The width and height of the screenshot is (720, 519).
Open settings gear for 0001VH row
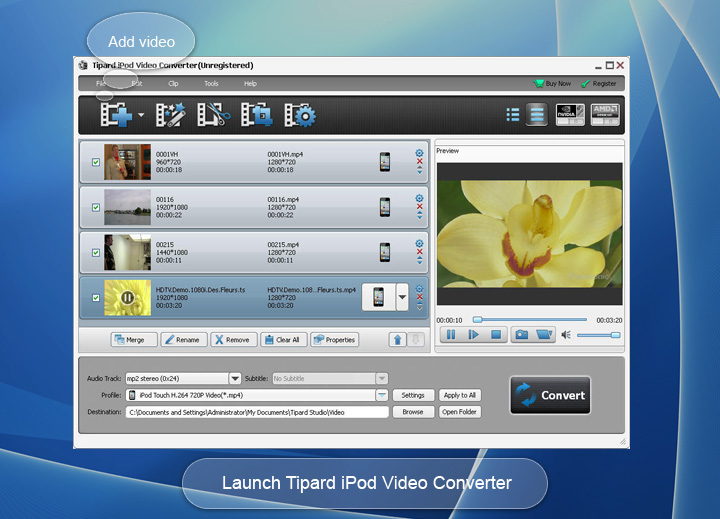coord(419,153)
